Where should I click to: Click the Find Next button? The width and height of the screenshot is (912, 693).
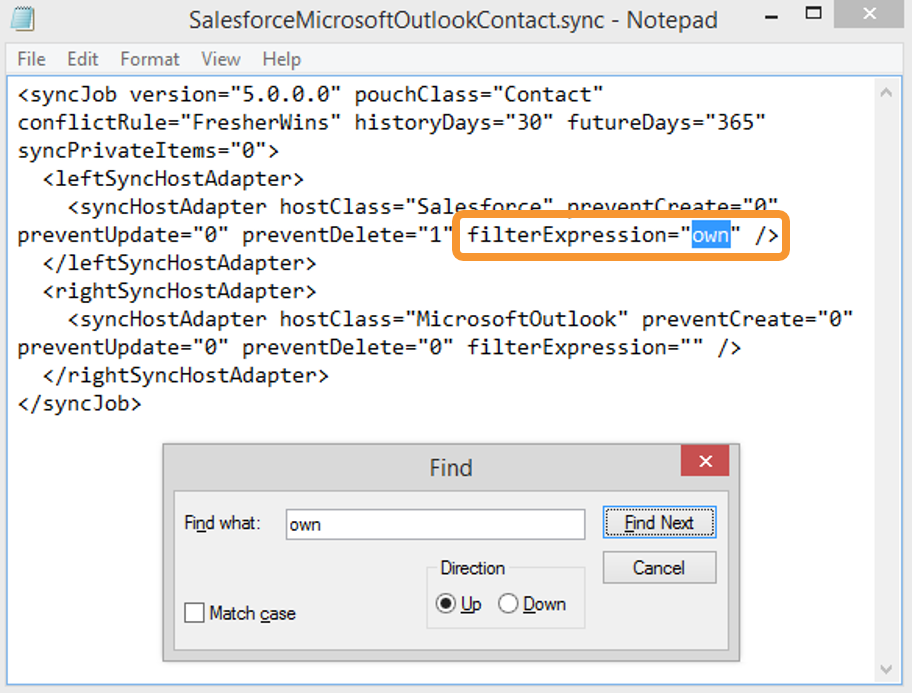click(x=659, y=522)
